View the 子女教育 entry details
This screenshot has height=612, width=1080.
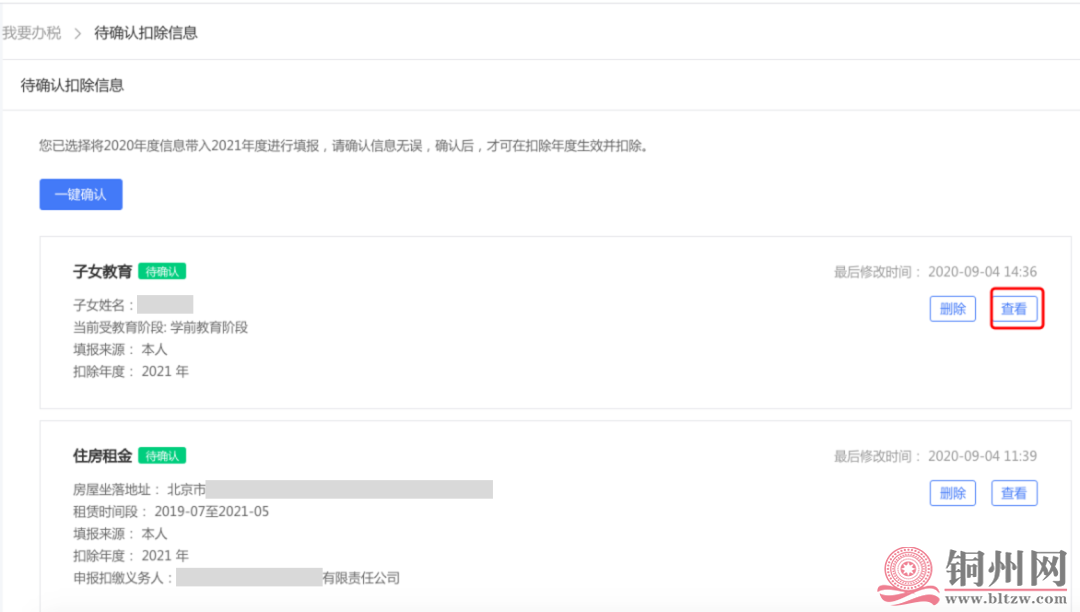tap(1014, 308)
